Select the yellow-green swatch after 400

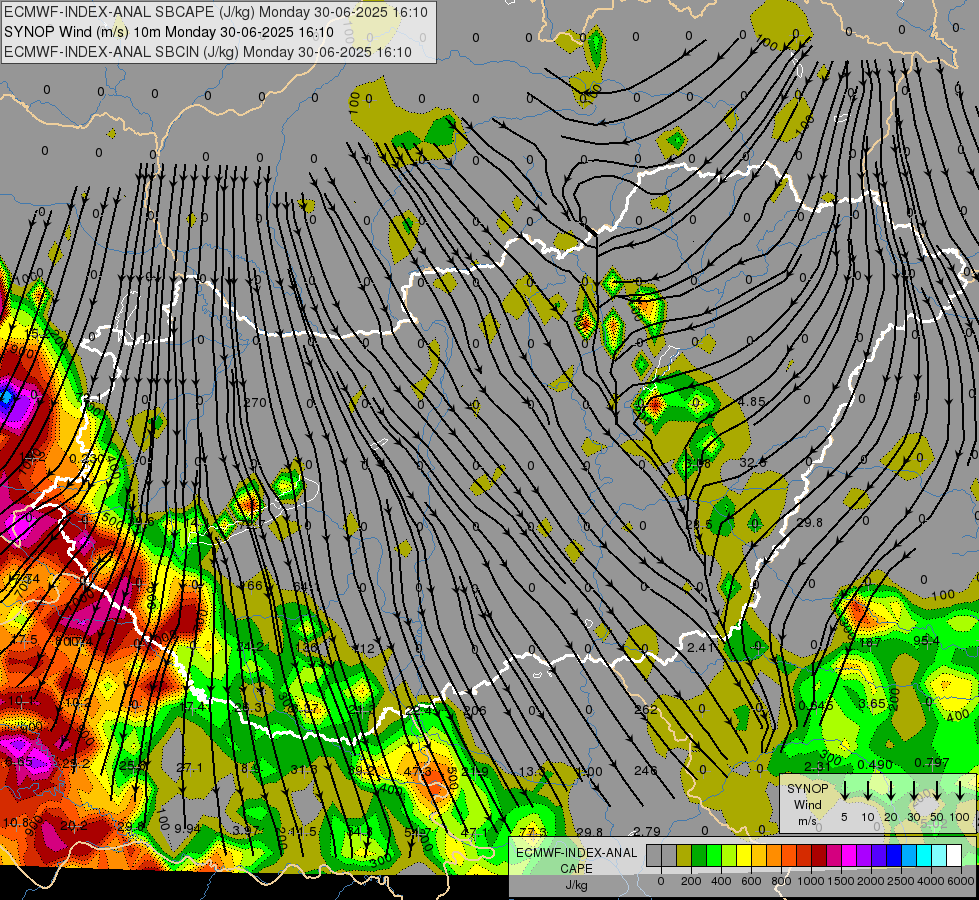coord(729,855)
